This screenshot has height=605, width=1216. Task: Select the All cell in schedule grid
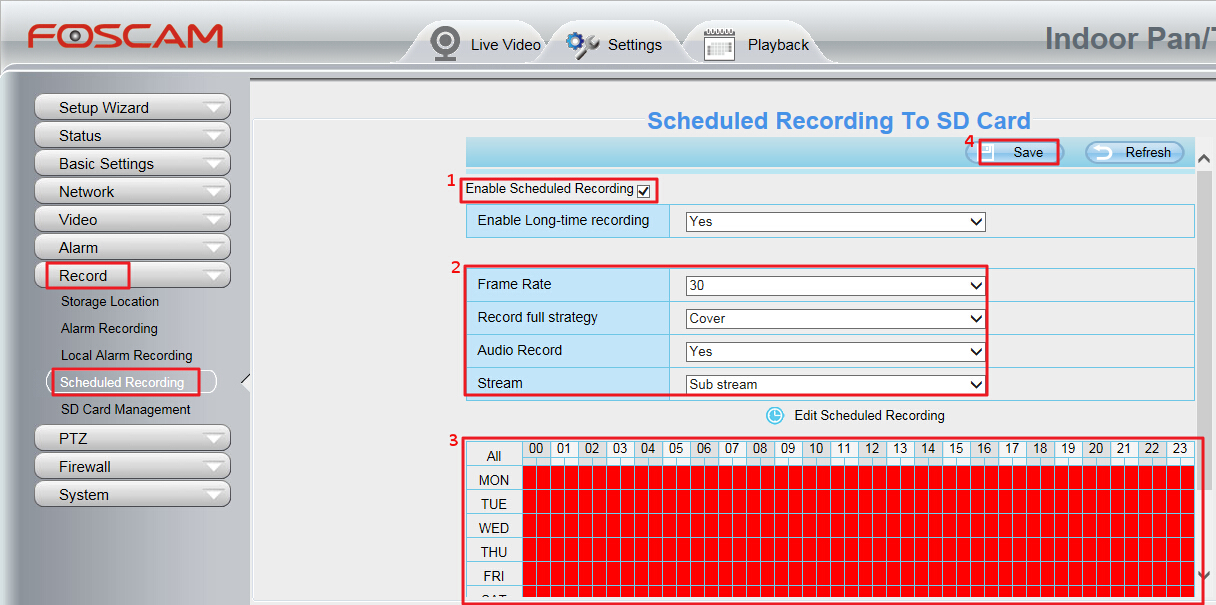pyautogui.click(x=494, y=456)
